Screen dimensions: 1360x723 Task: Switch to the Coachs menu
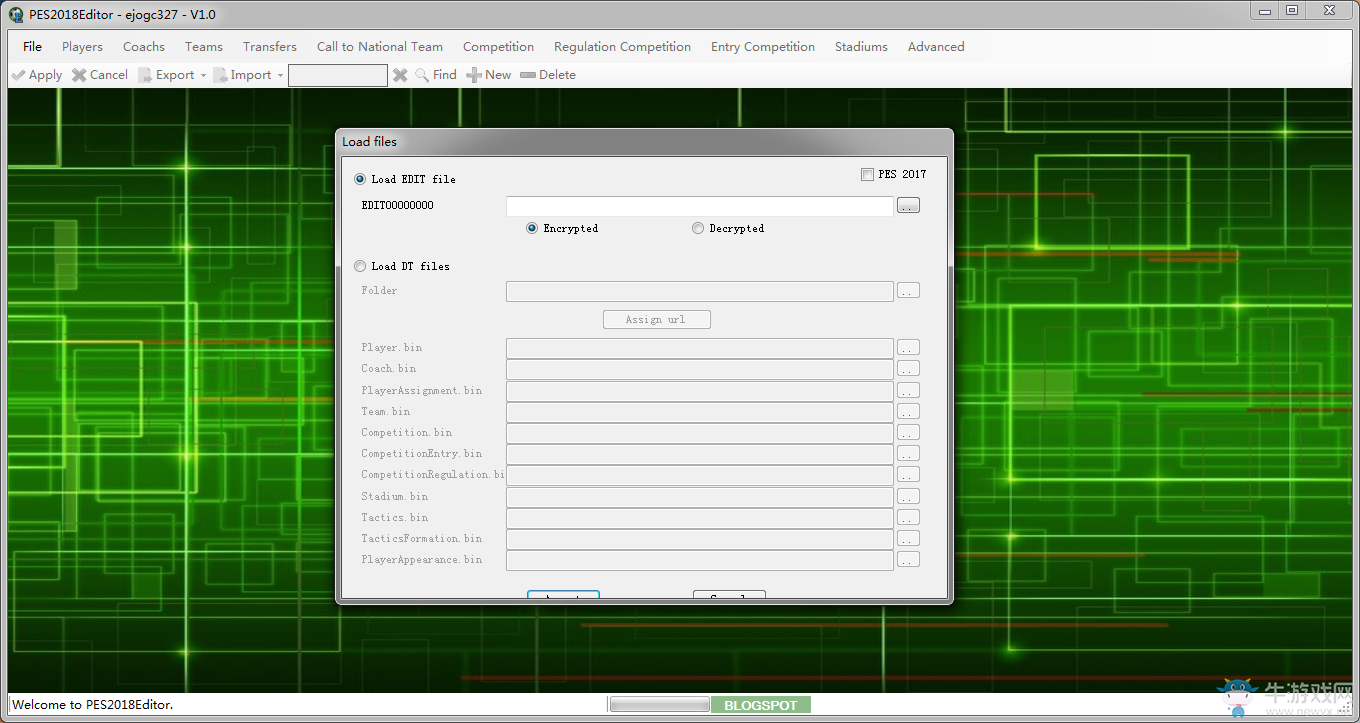coord(144,46)
